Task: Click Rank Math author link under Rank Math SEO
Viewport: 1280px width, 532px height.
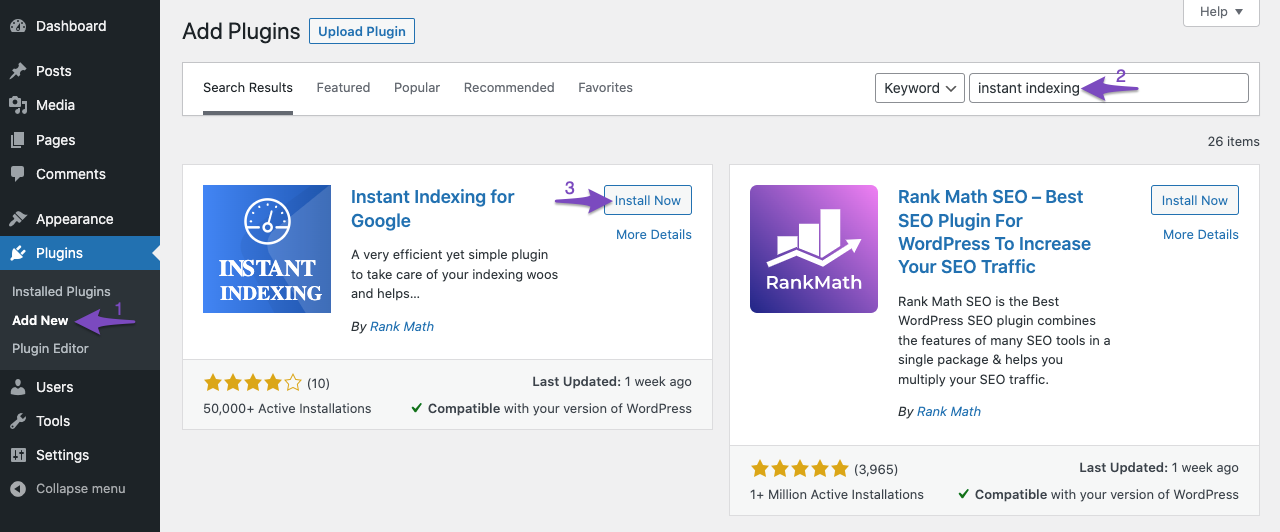Action: click(949, 412)
